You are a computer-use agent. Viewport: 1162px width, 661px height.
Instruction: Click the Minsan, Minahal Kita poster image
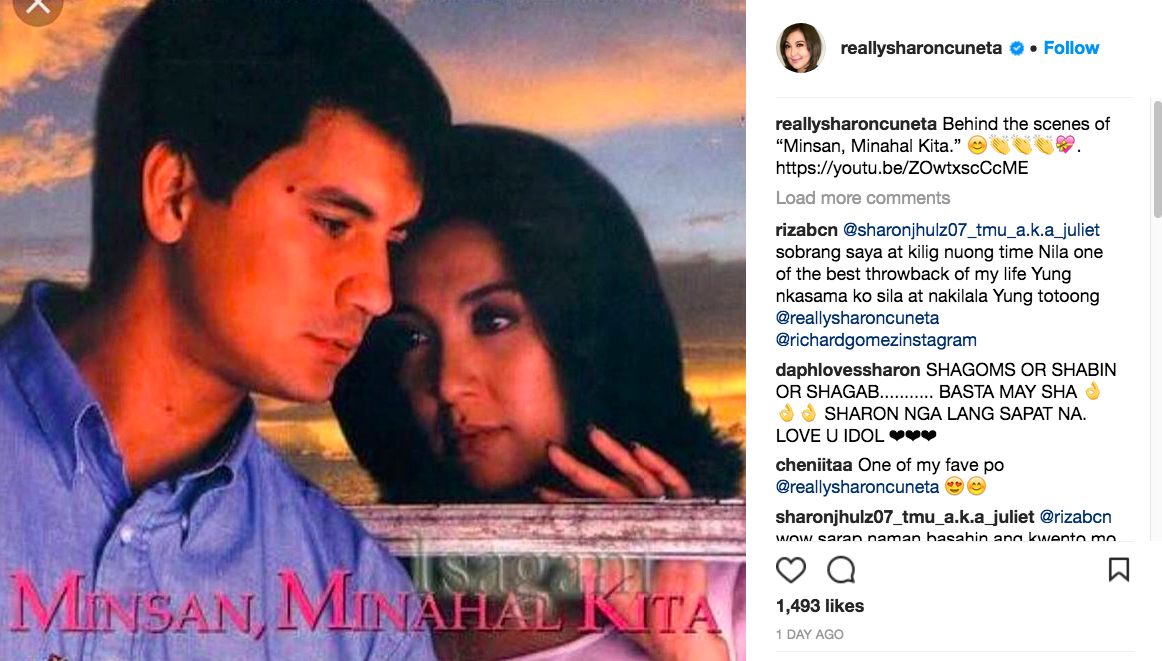tap(373, 330)
